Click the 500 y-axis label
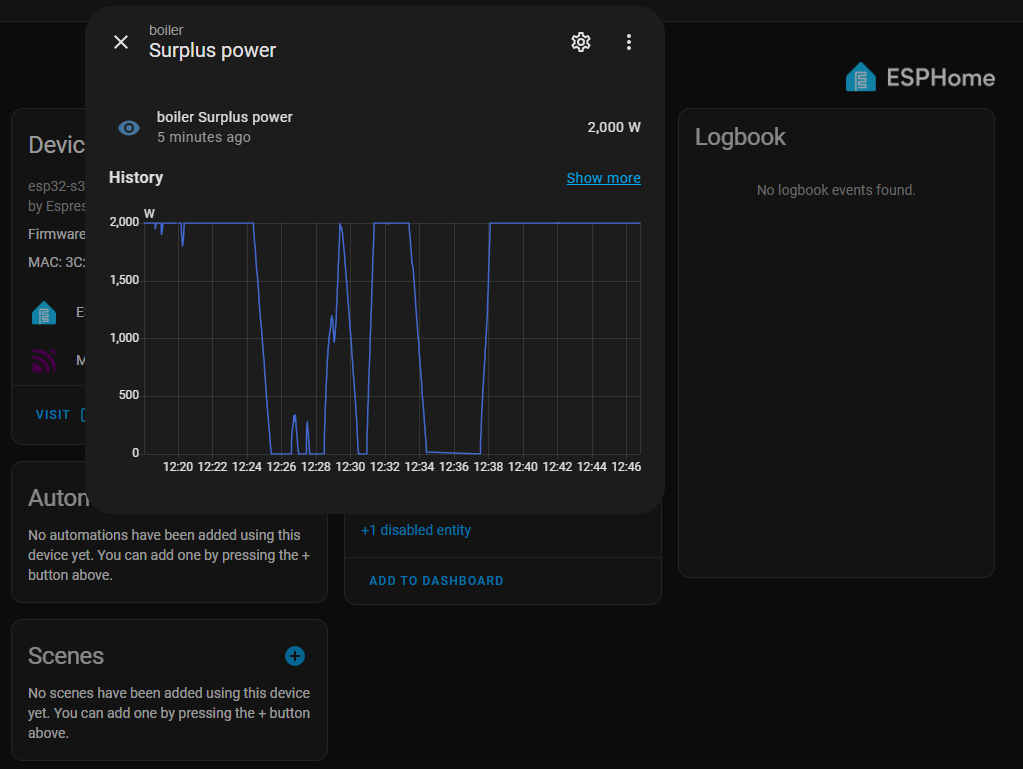This screenshot has height=769, width=1023. pos(129,395)
